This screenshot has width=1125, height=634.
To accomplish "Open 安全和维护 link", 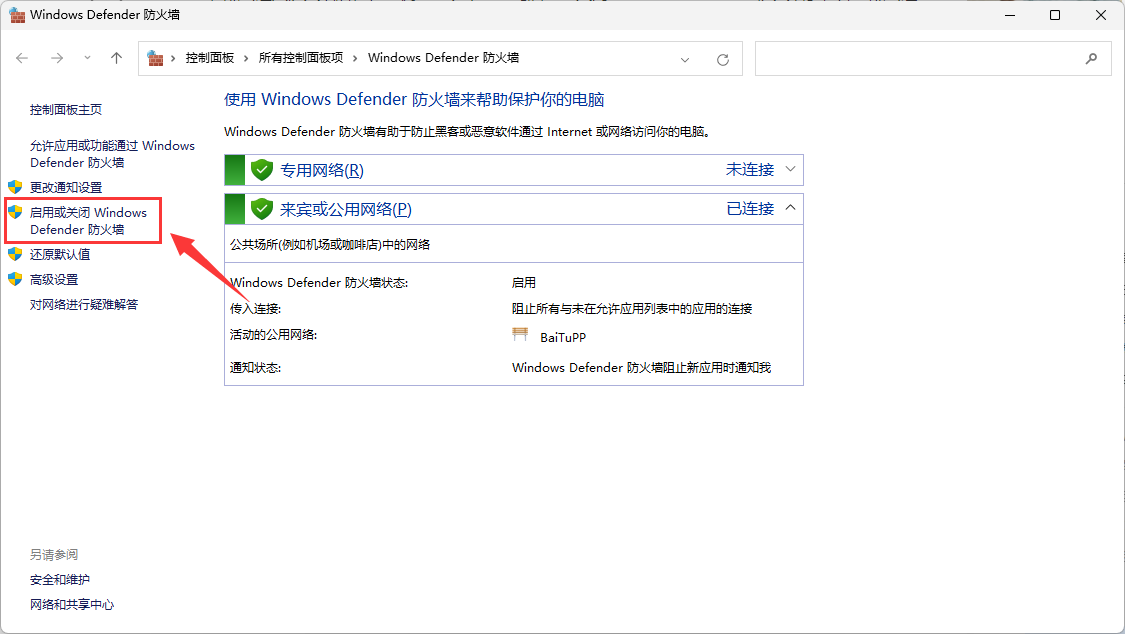I will click(60, 579).
